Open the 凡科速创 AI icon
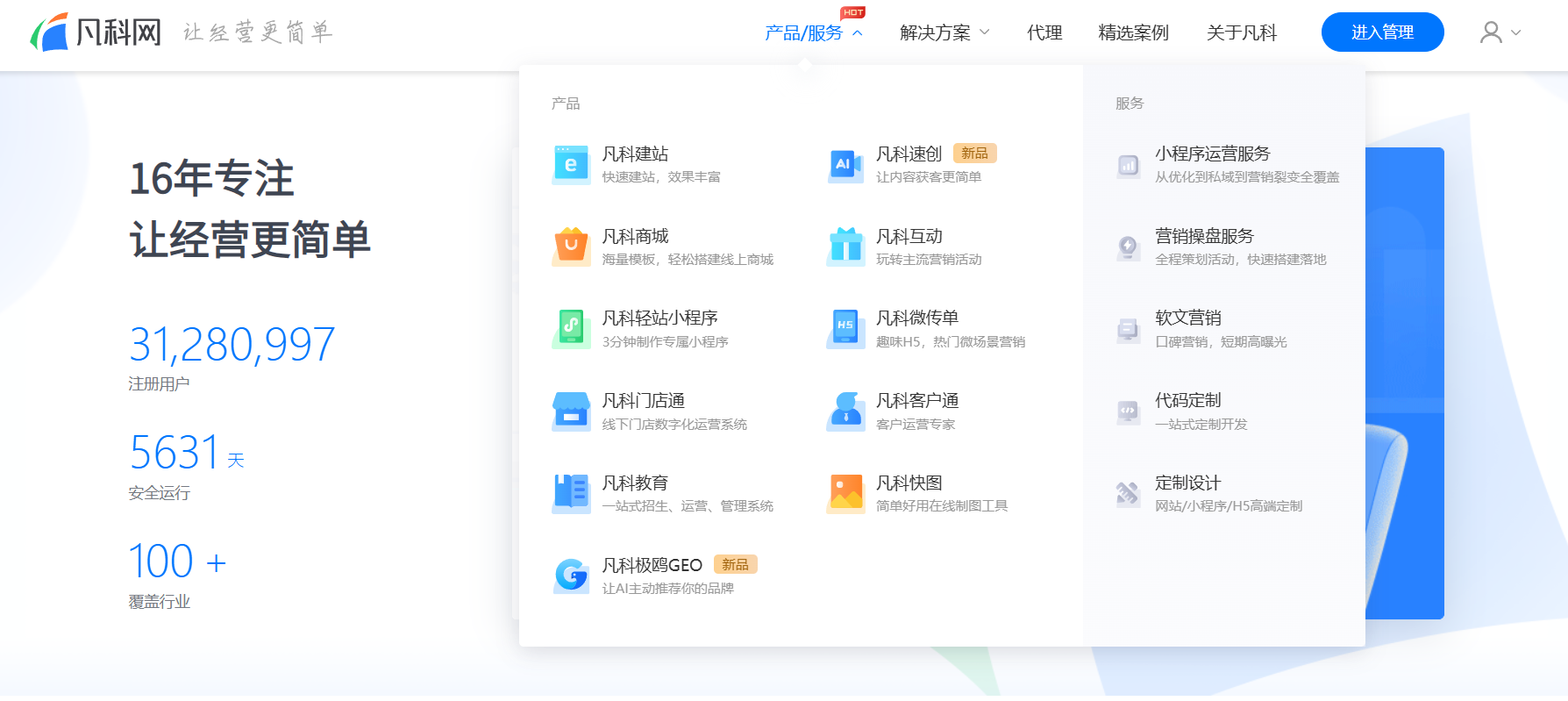The height and width of the screenshot is (701, 1568). pyautogui.click(x=845, y=165)
